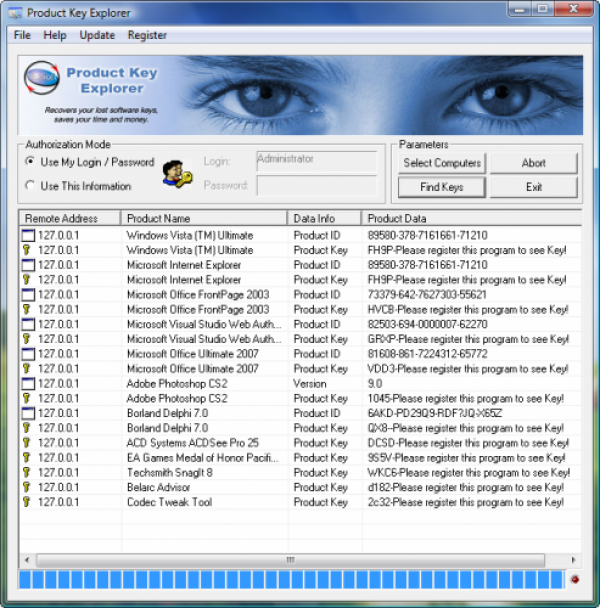Sort by Remote Address column header
The width and height of the screenshot is (600, 608).
click(70, 218)
